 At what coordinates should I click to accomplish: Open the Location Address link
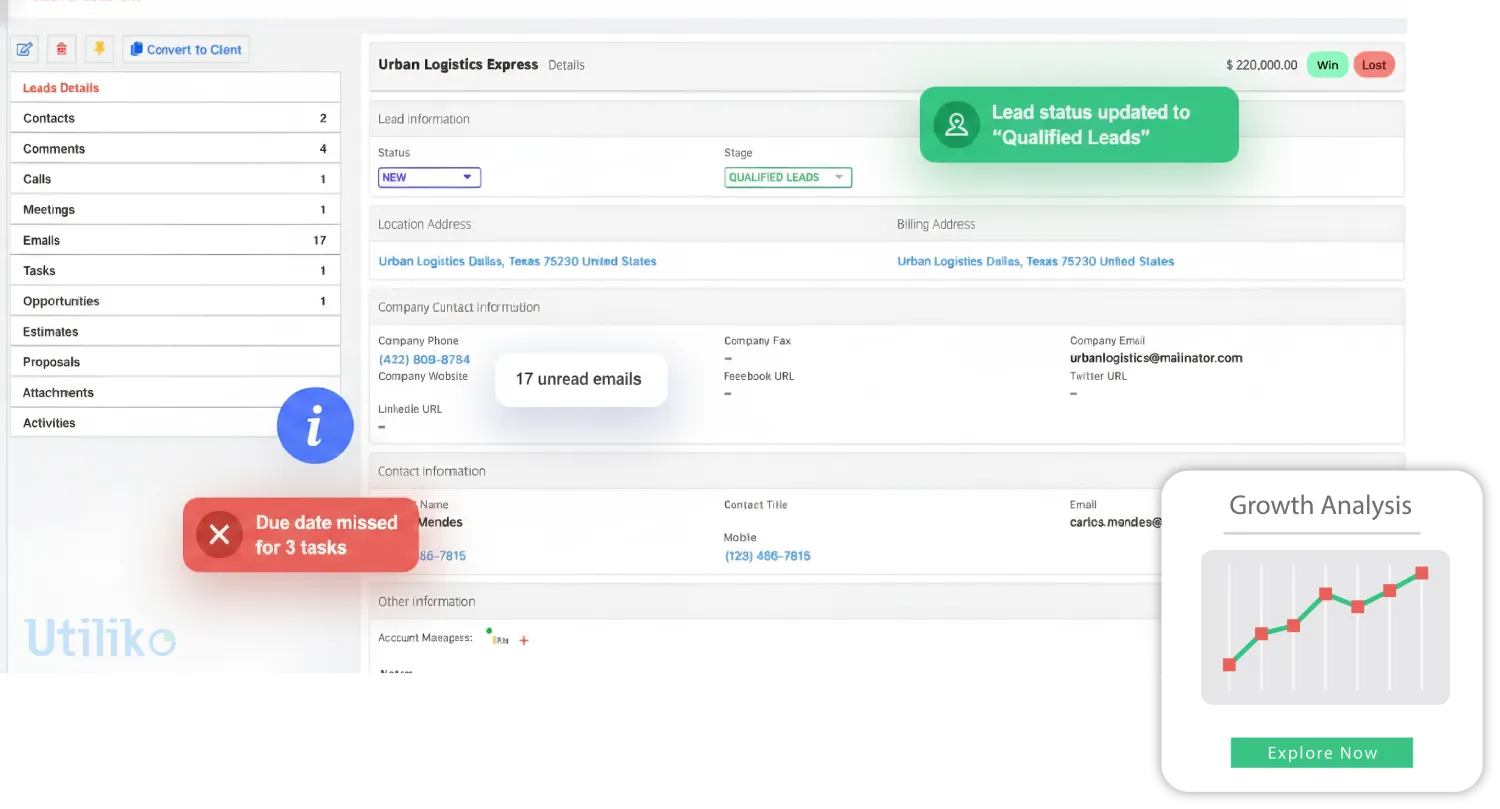[x=517, y=261]
